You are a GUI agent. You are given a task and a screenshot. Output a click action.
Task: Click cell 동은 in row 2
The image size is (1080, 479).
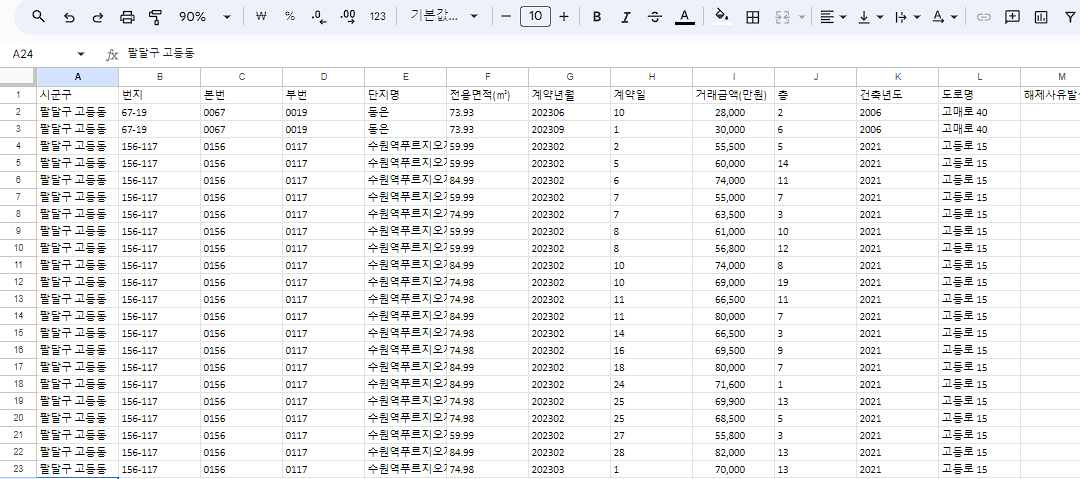[x=406, y=112]
